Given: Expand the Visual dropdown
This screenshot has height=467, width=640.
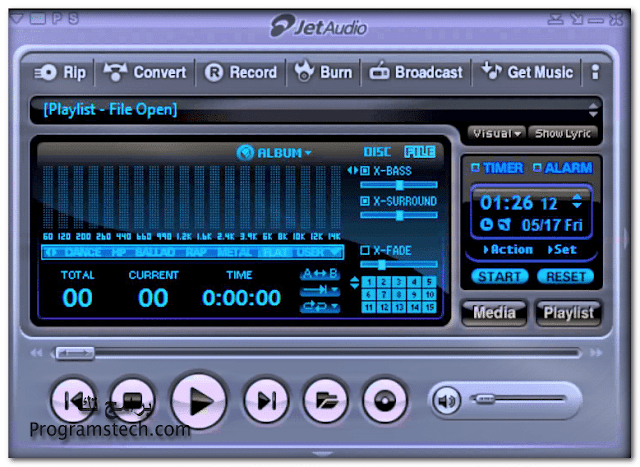Looking at the screenshot, I should coord(497,133).
